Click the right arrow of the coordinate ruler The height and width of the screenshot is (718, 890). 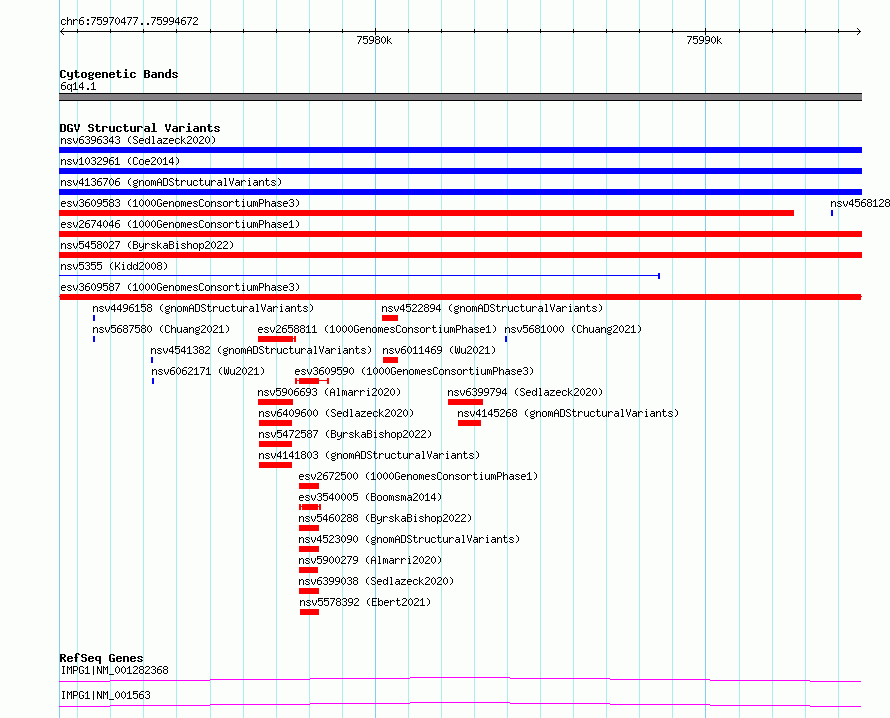858,31
